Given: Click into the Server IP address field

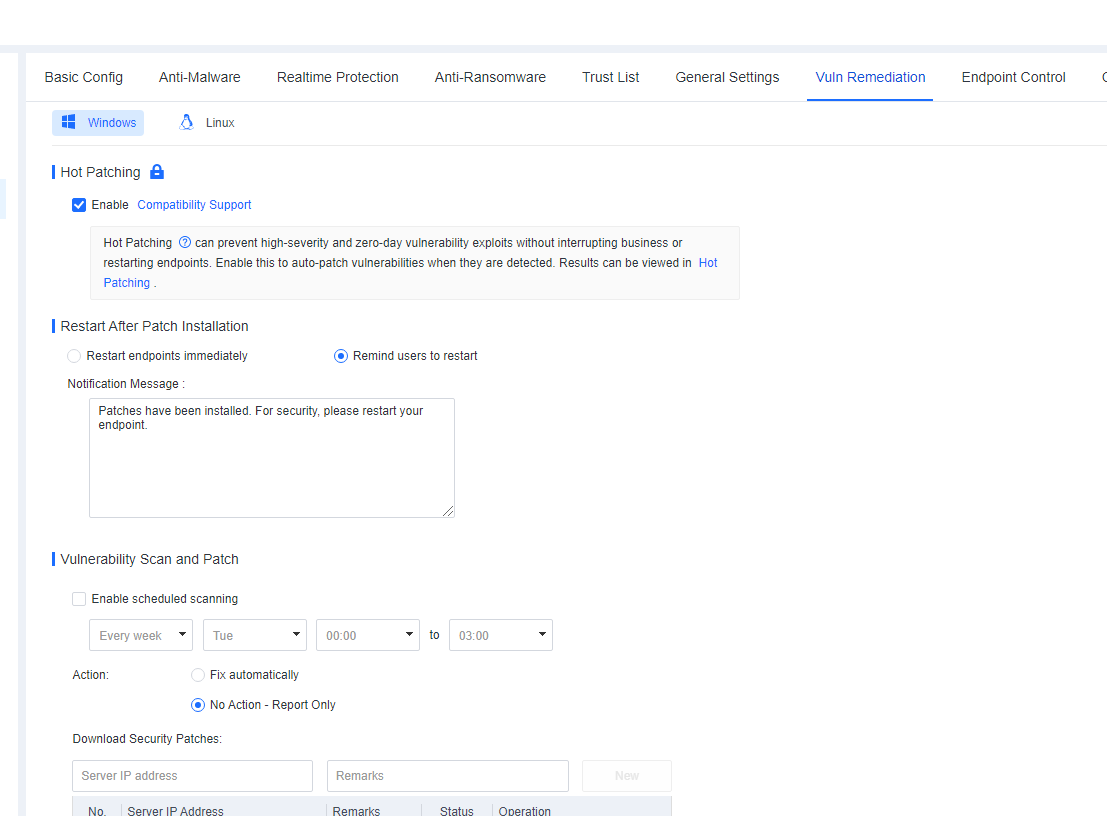Looking at the screenshot, I should click(x=192, y=776).
